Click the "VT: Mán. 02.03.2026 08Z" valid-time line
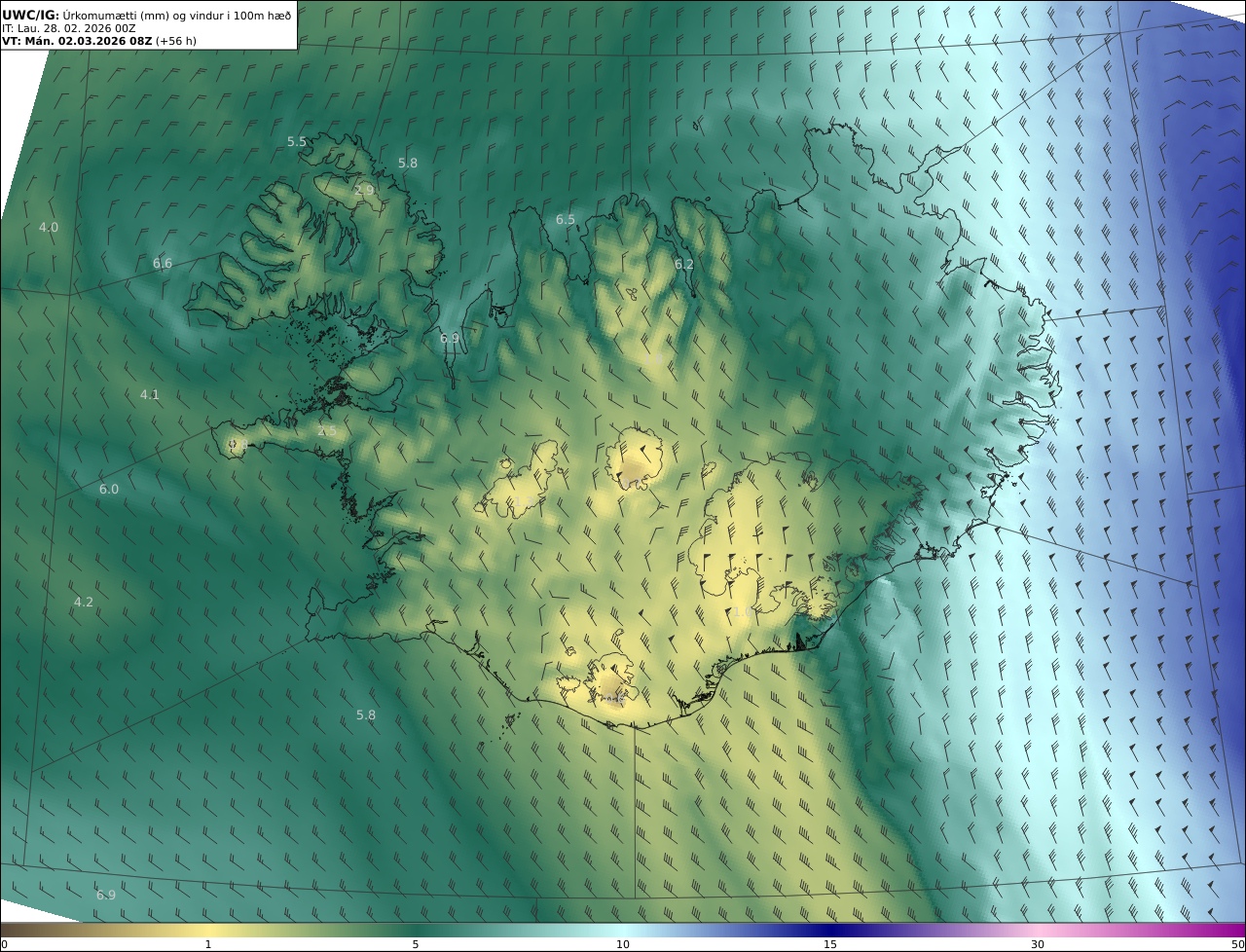This screenshot has height=952, width=1246. coord(76,42)
